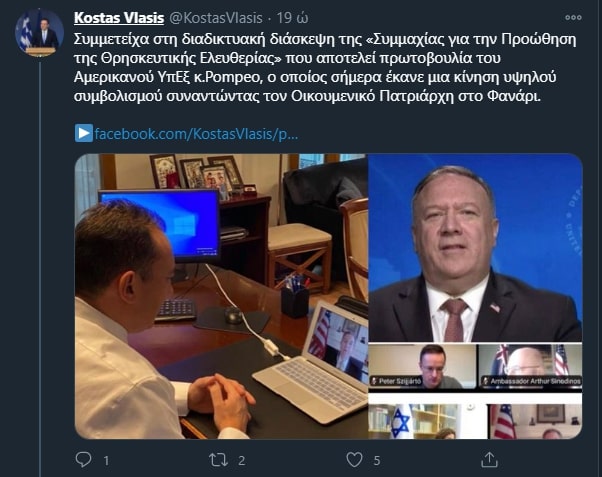Viewport: 602px width, 477px height.
Task: Click the reply speech bubble icon
Action: click(83, 459)
